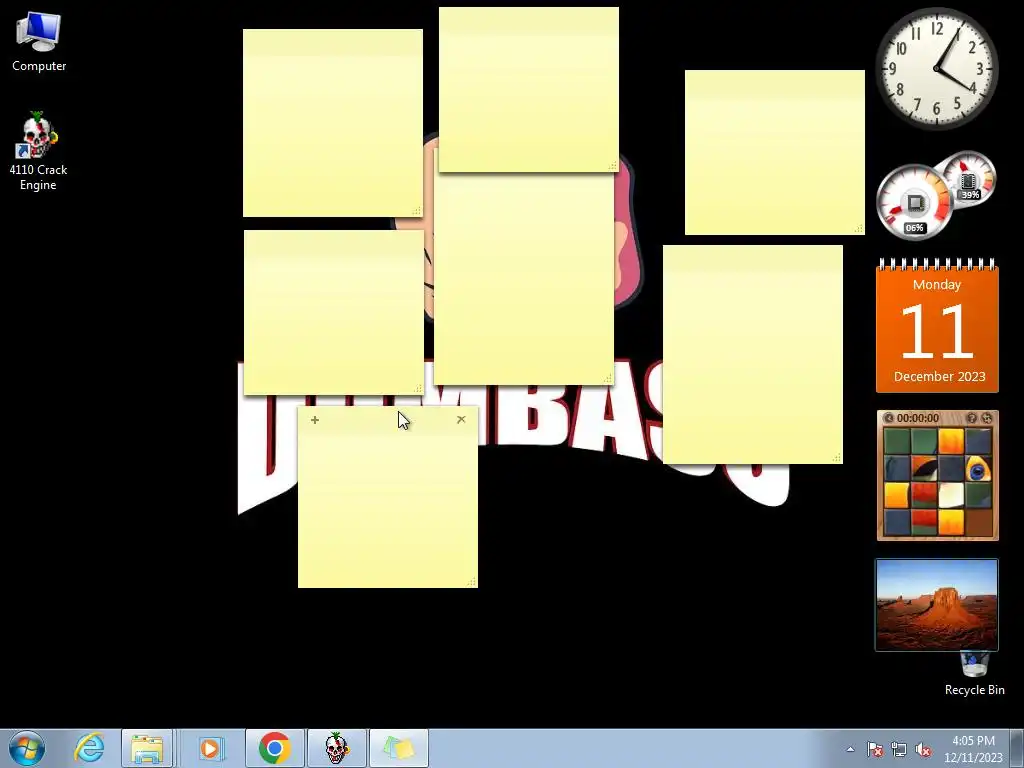Select the Computer desktop icon
Image resolution: width=1024 pixels, height=768 pixels.
click(39, 42)
